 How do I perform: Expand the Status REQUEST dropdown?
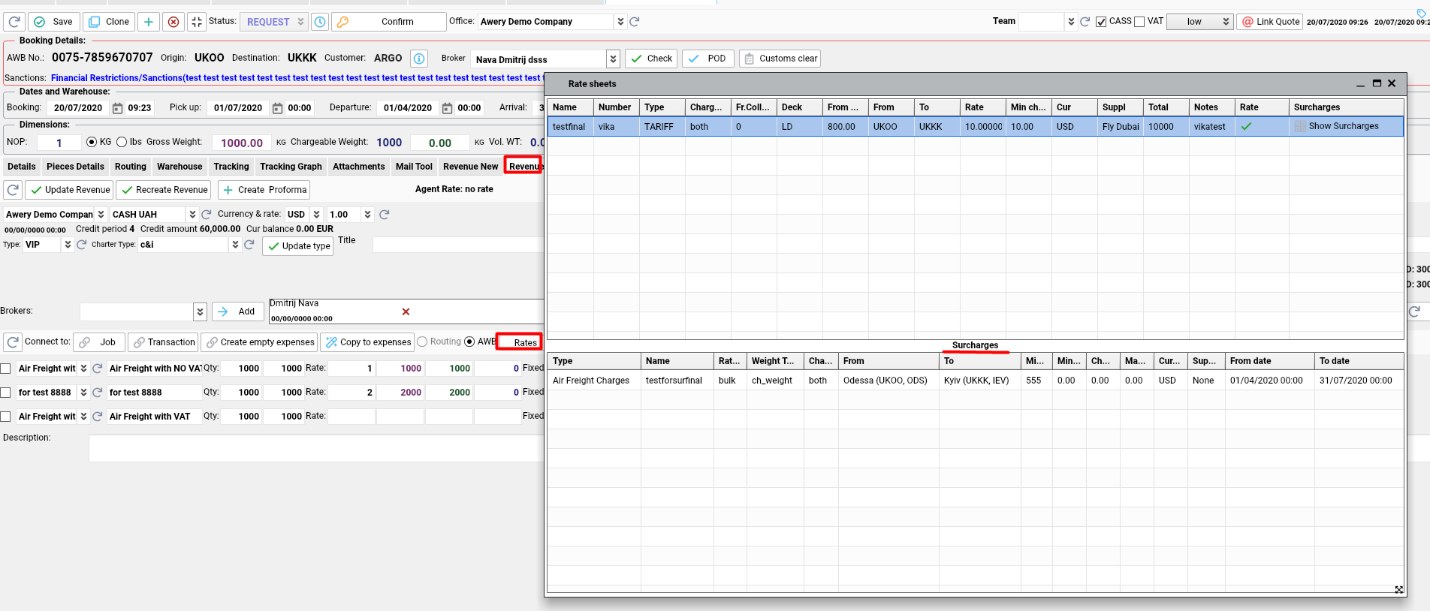pyautogui.click(x=301, y=21)
